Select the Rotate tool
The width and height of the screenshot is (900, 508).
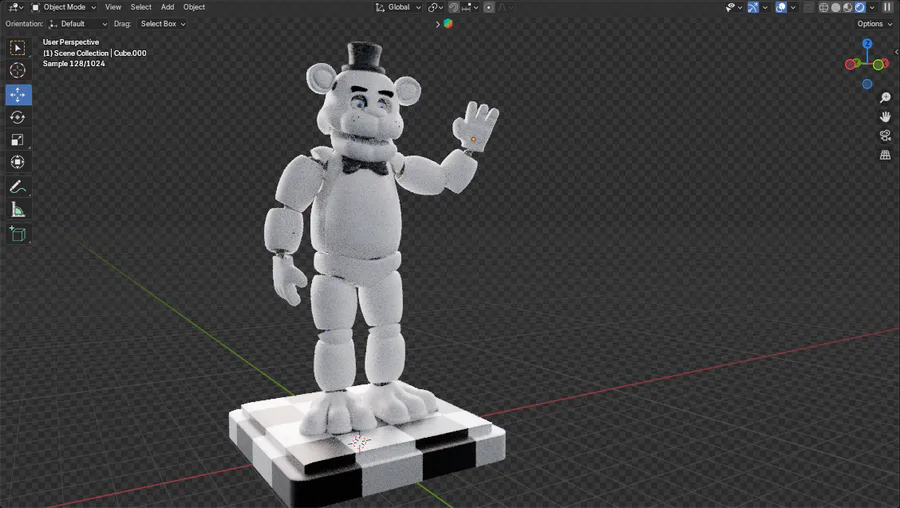point(18,117)
